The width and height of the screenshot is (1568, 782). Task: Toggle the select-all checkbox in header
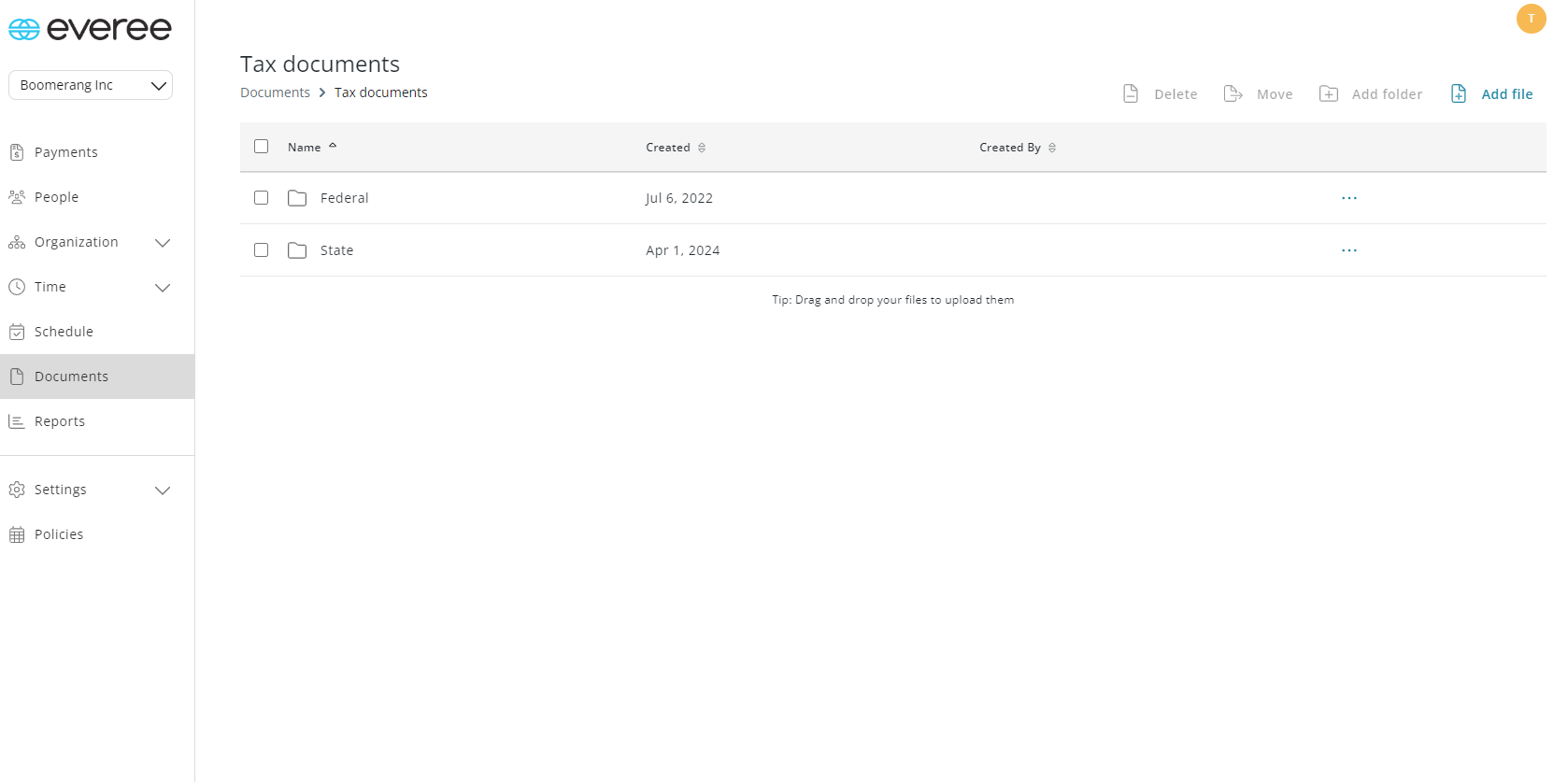click(x=262, y=147)
